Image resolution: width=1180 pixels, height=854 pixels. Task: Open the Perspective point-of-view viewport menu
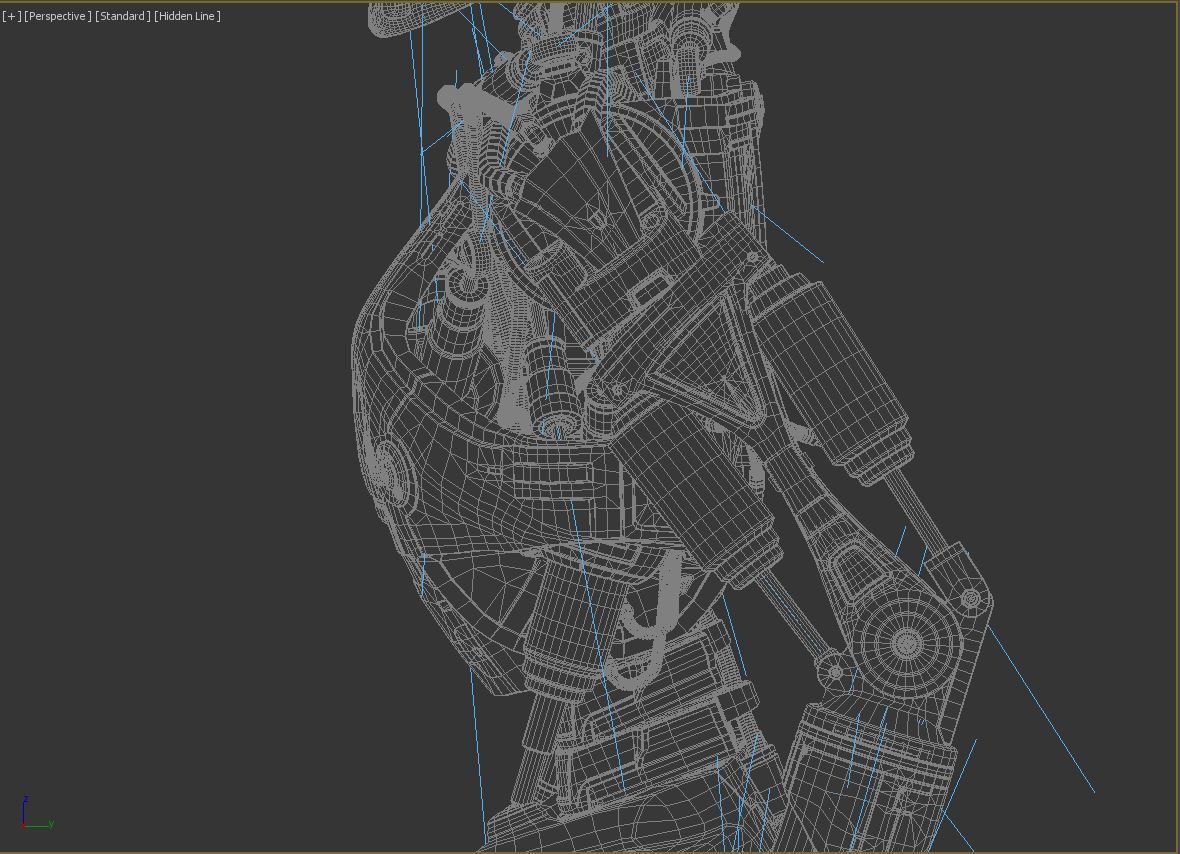tap(58, 16)
